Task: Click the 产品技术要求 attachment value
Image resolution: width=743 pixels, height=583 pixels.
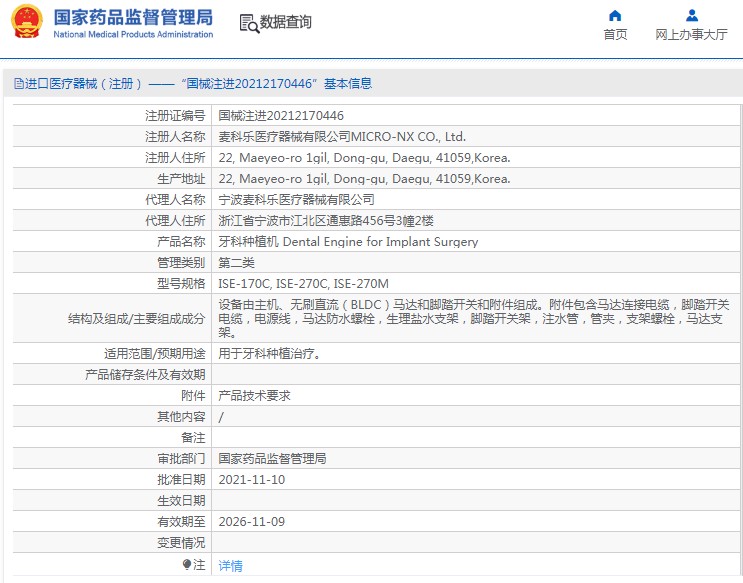Action: 254,396
